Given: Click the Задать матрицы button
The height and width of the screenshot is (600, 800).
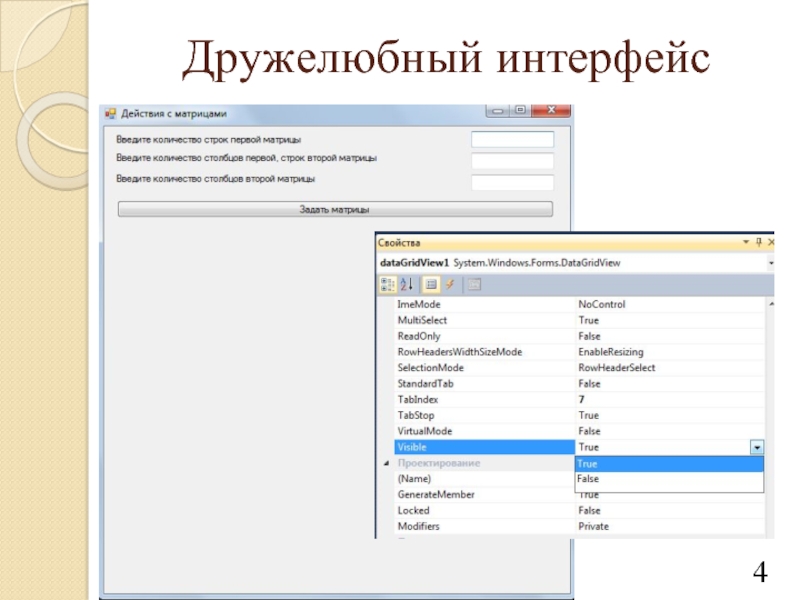Looking at the screenshot, I should (x=335, y=209).
